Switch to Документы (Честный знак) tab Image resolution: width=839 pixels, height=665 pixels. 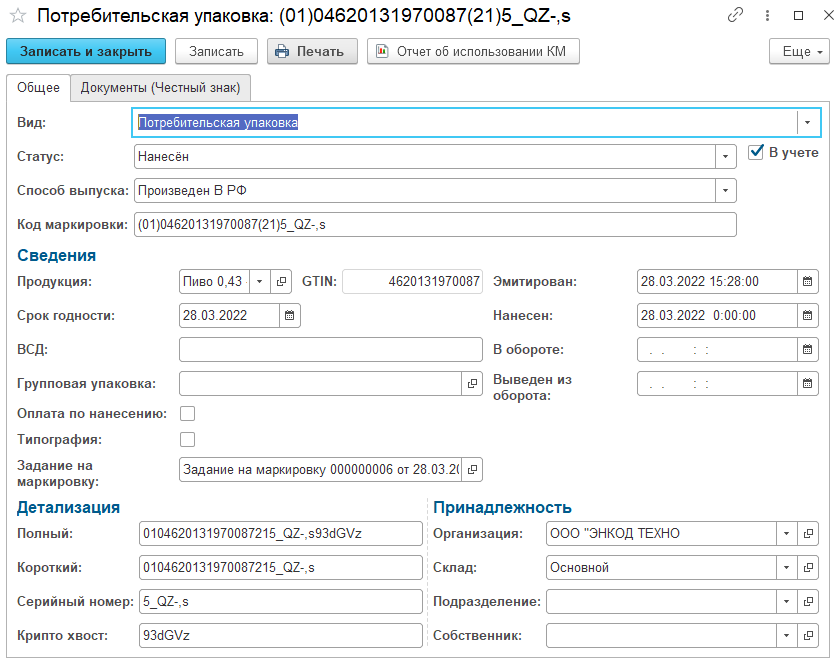tap(160, 88)
